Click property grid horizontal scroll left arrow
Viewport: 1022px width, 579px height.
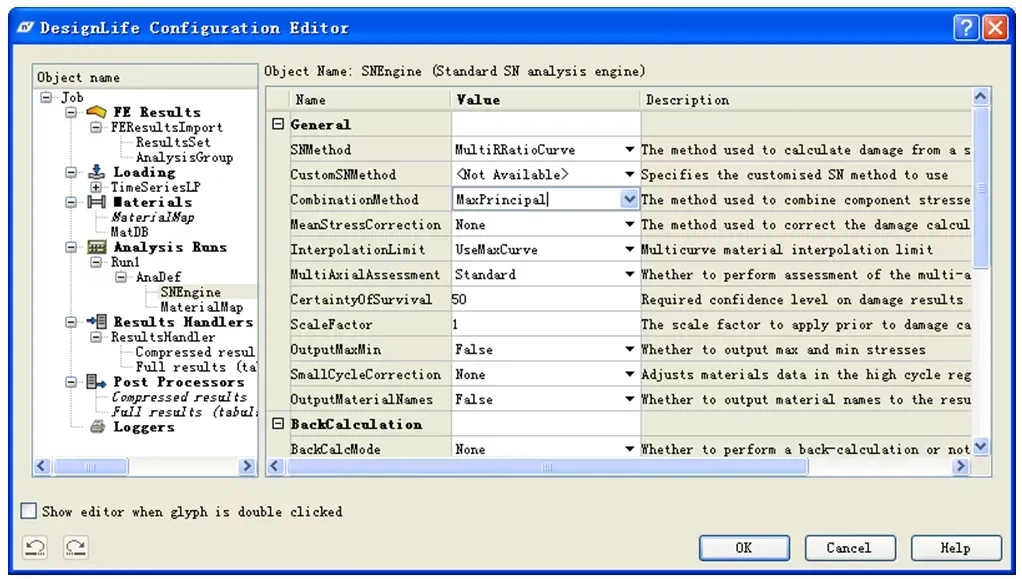click(276, 466)
